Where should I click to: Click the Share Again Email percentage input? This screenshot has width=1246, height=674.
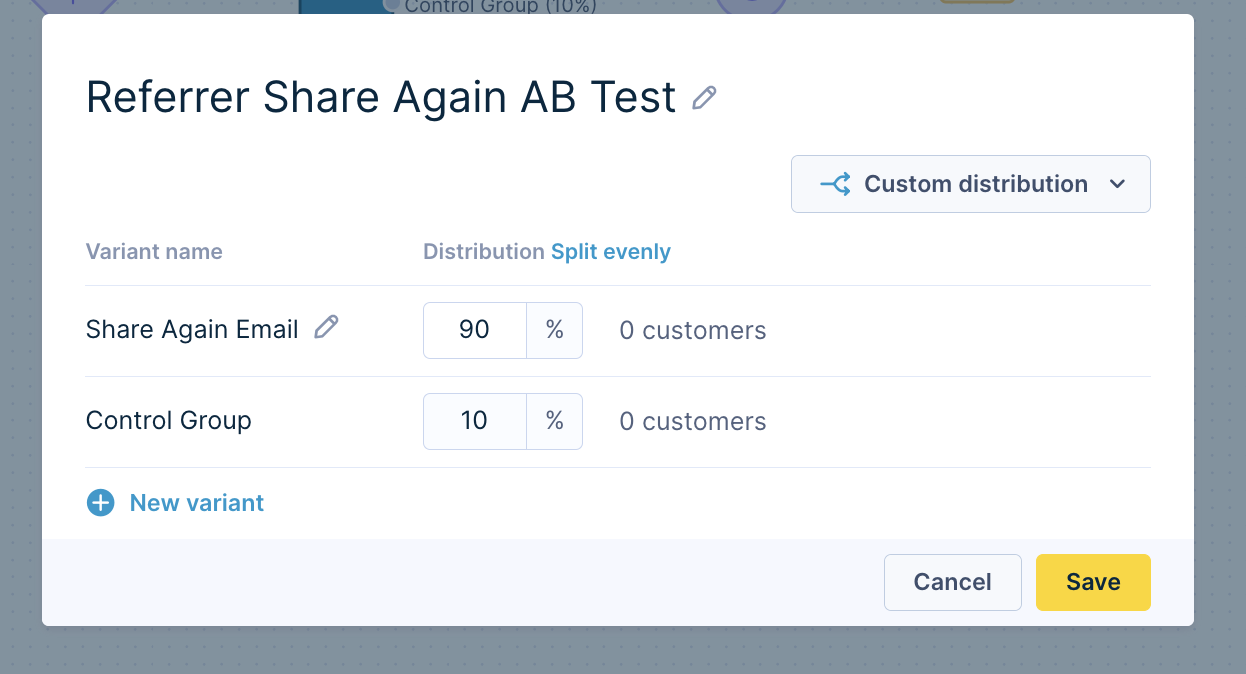pyautogui.click(x=474, y=329)
